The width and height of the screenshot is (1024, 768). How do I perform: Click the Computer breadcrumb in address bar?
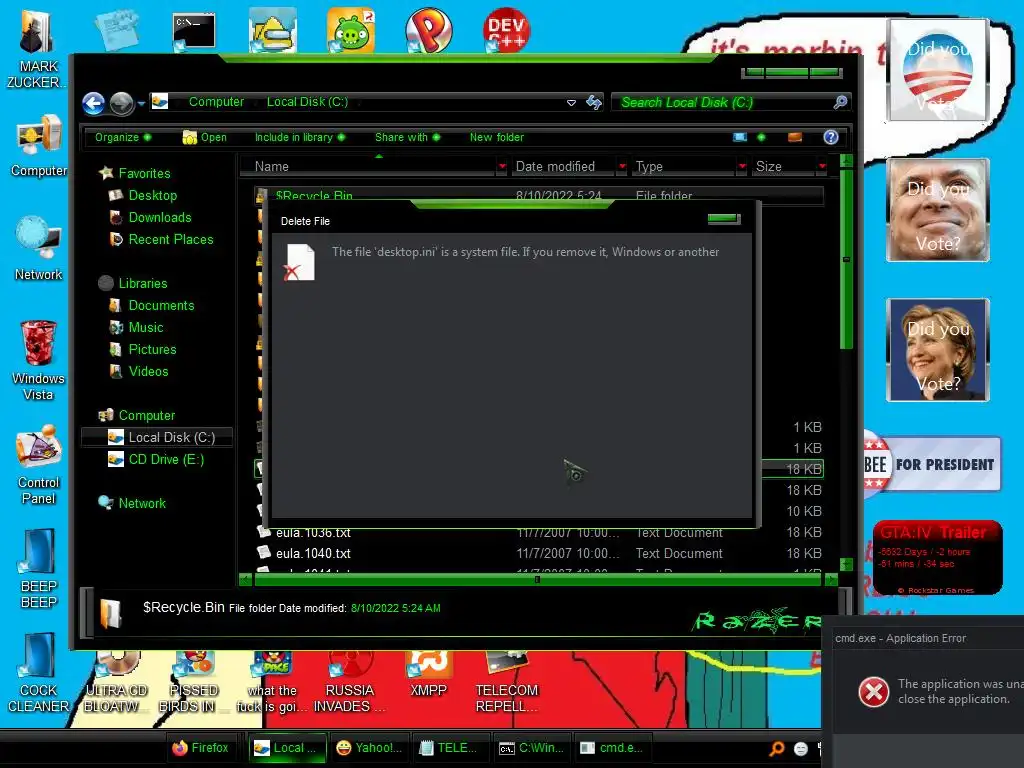[x=216, y=102]
